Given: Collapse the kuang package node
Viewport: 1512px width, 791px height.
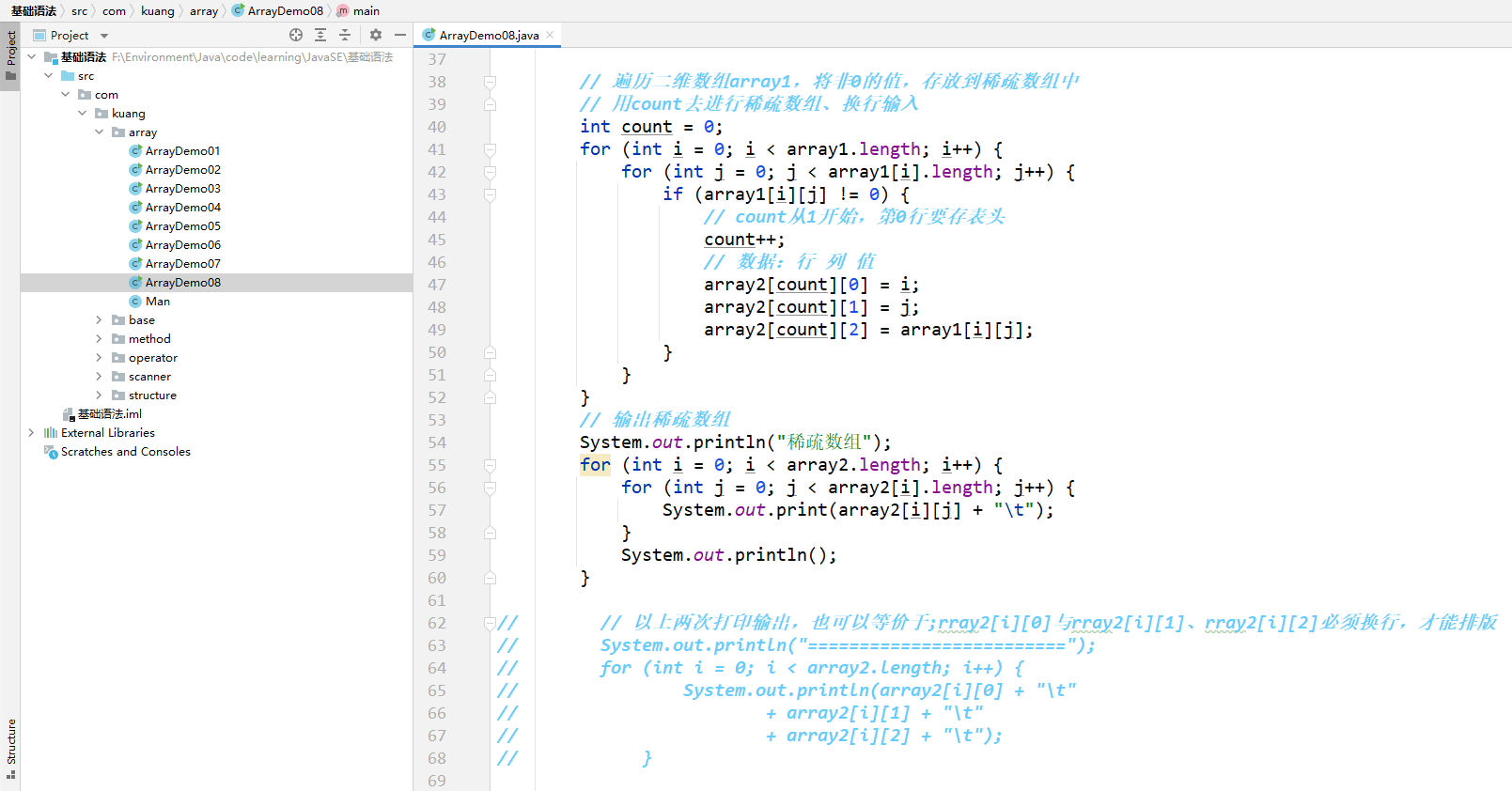Looking at the screenshot, I should 83,114.
